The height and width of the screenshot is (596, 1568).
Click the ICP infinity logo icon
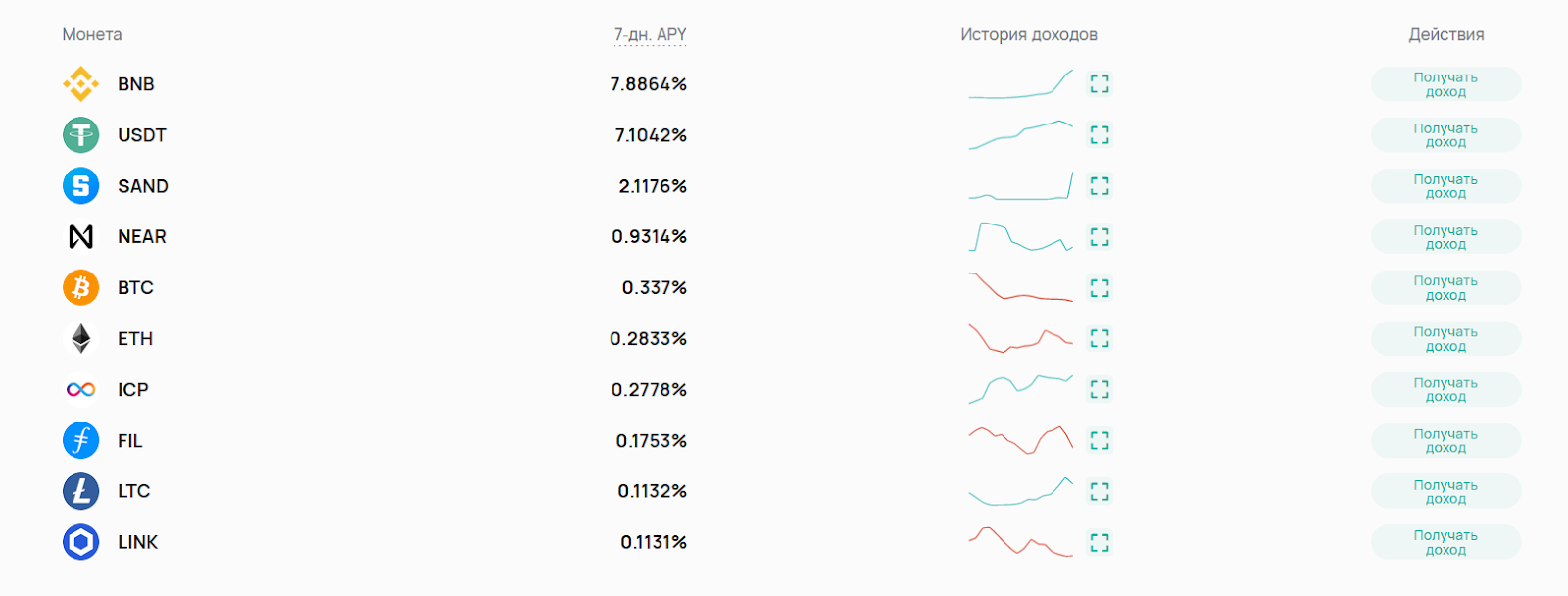pyautogui.click(x=80, y=389)
